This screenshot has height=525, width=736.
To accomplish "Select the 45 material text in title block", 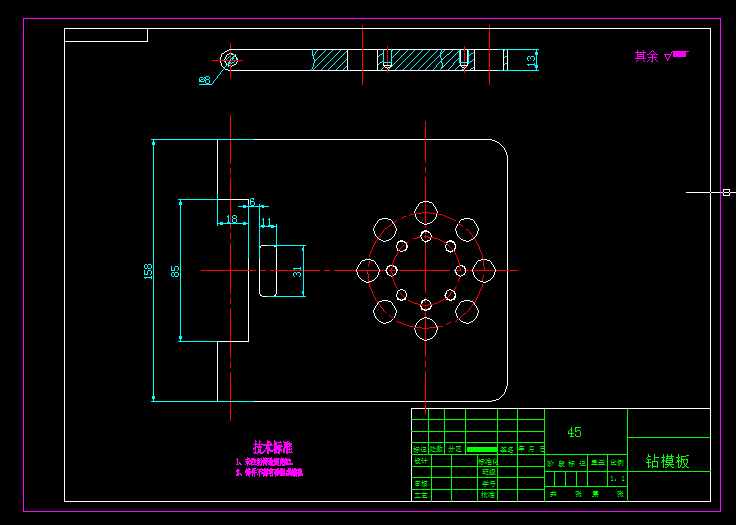I will coord(574,432).
